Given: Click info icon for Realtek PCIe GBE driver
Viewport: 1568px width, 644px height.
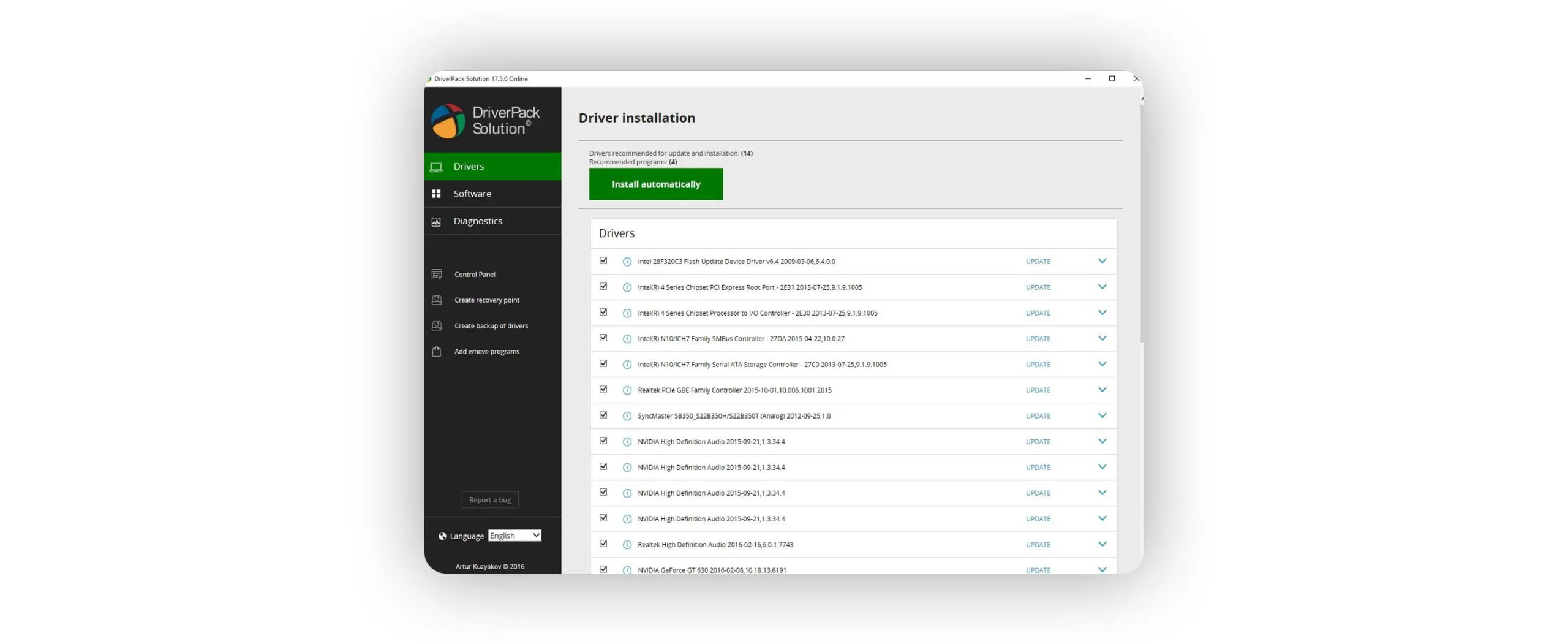Looking at the screenshot, I should tap(627, 390).
